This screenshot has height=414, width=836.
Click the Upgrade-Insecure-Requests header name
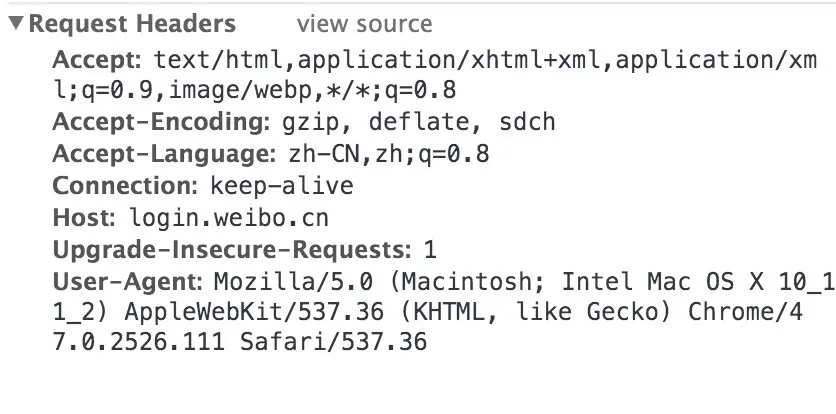pos(231,249)
